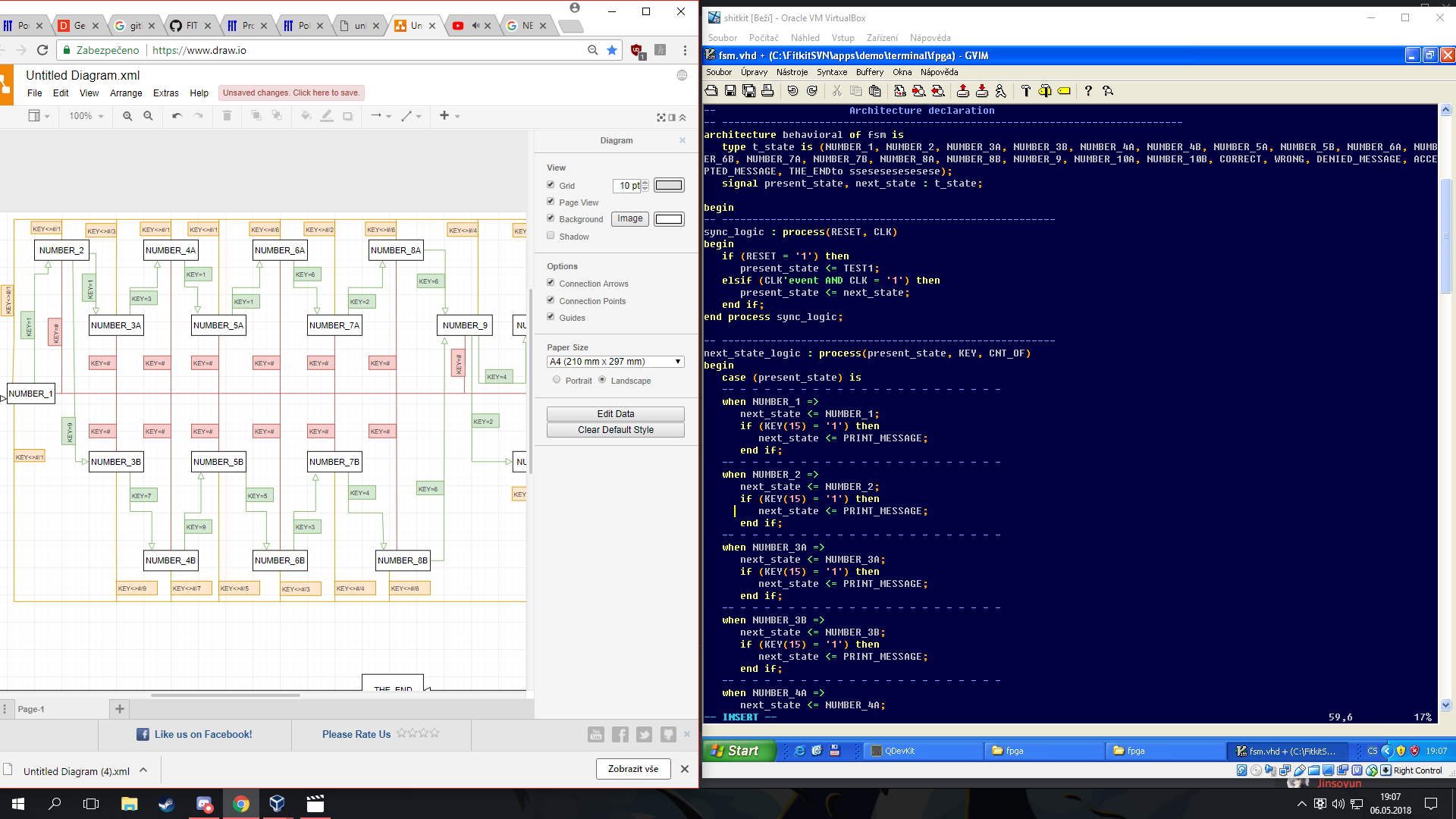The width and height of the screenshot is (1456, 819).
Task: Open find and replace in GVIM
Action: coord(900,91)
